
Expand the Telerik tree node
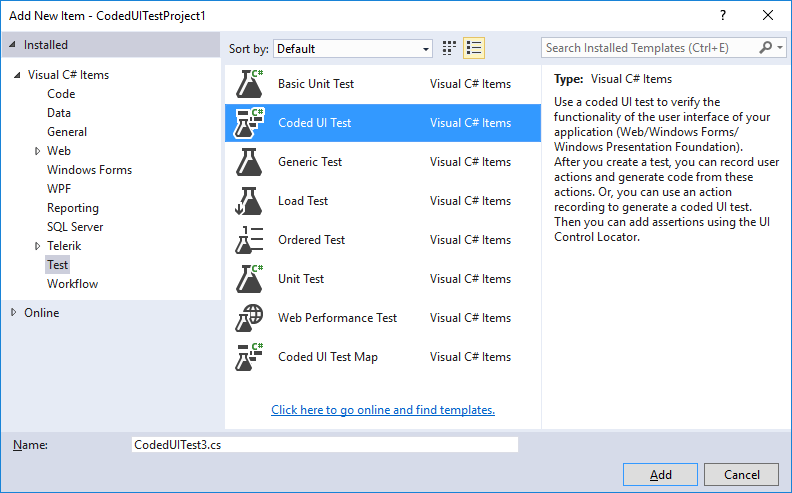(37, 246)
